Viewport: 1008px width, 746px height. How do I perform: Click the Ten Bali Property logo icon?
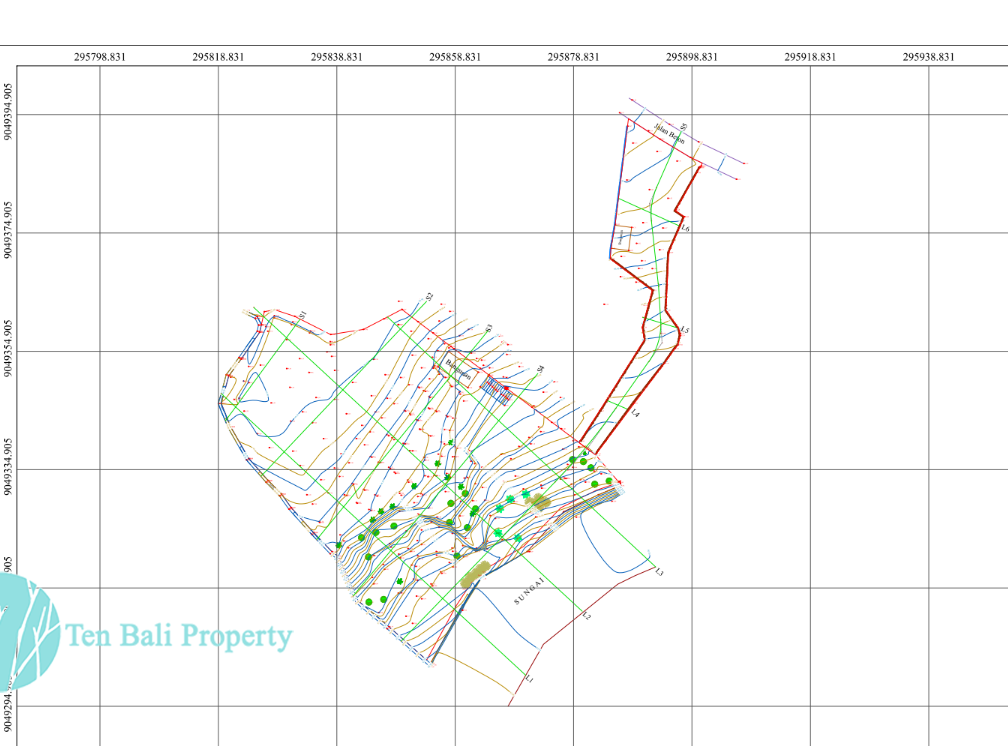coord(27,633)
